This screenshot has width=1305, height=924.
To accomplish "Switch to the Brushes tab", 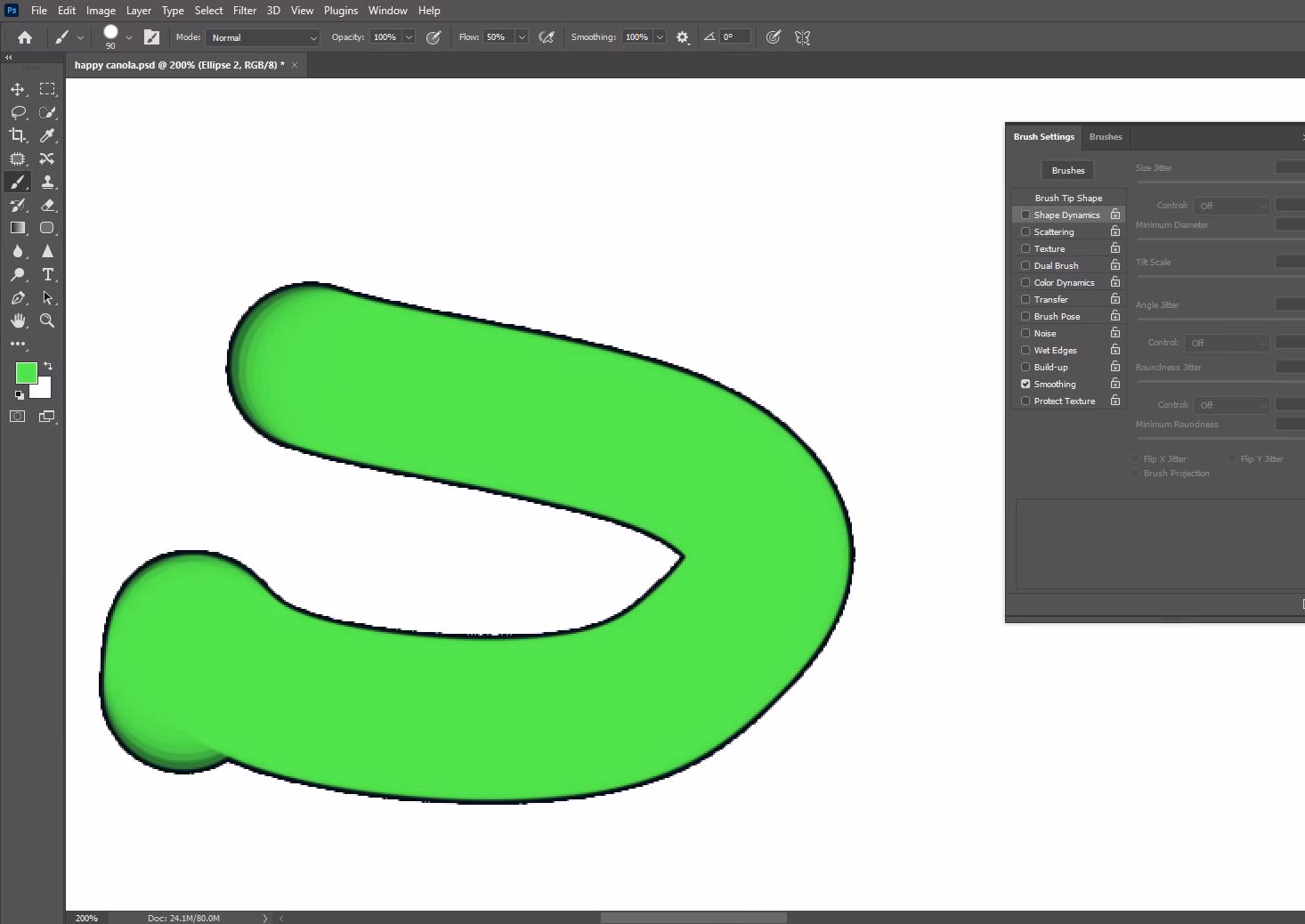I will tap(1105, 137).
